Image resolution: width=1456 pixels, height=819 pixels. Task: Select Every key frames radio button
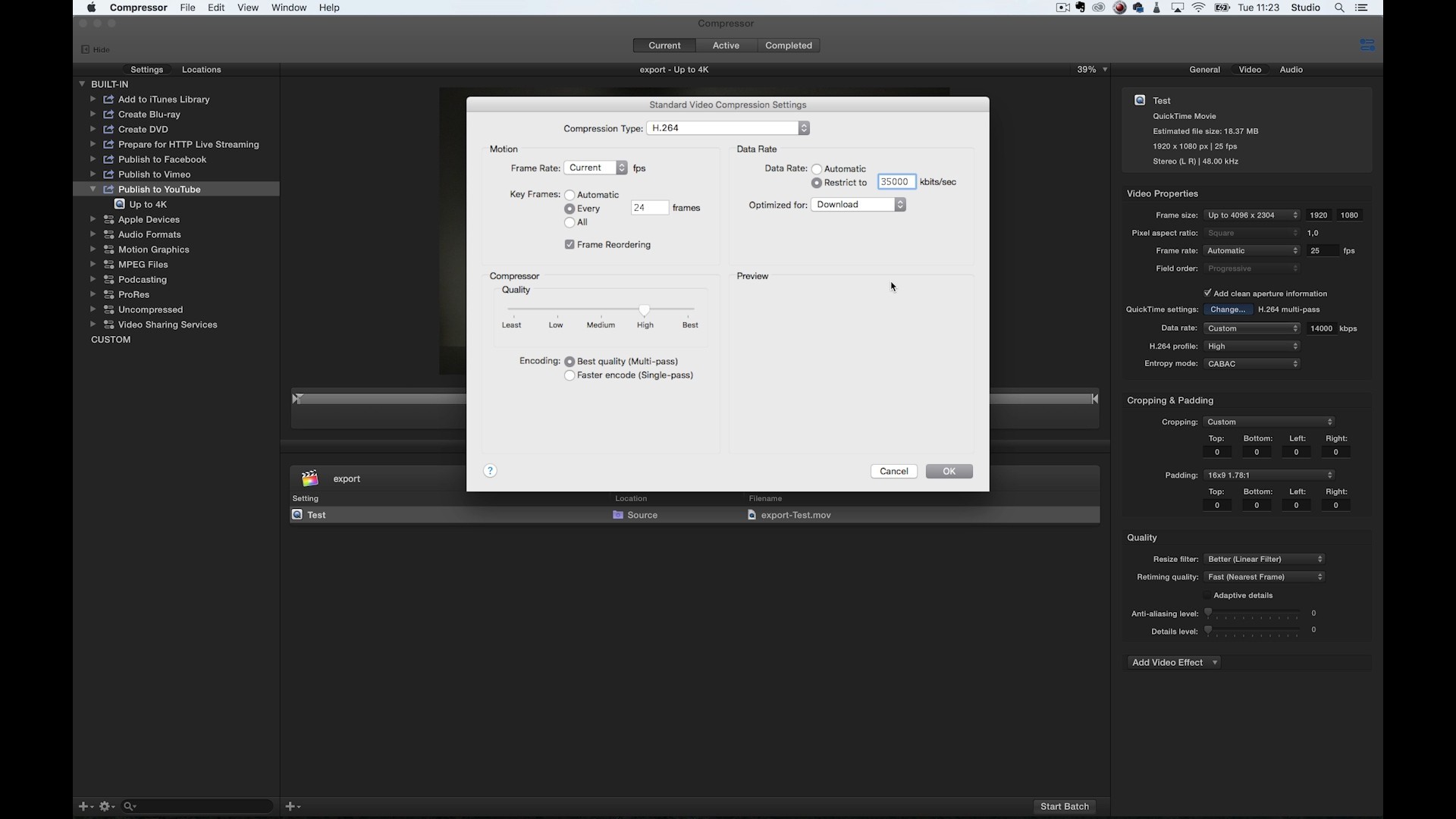(x=570, y=209)
